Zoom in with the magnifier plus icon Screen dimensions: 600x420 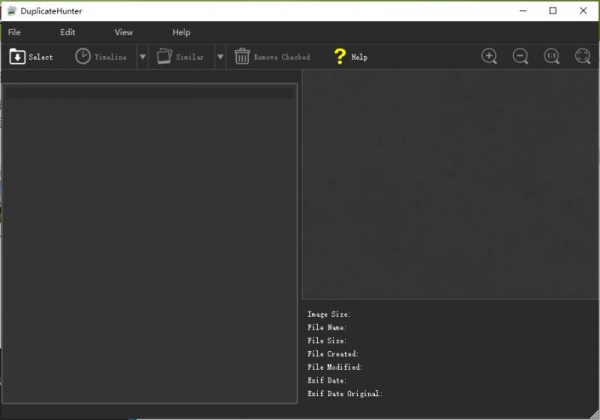pos(489,57)
